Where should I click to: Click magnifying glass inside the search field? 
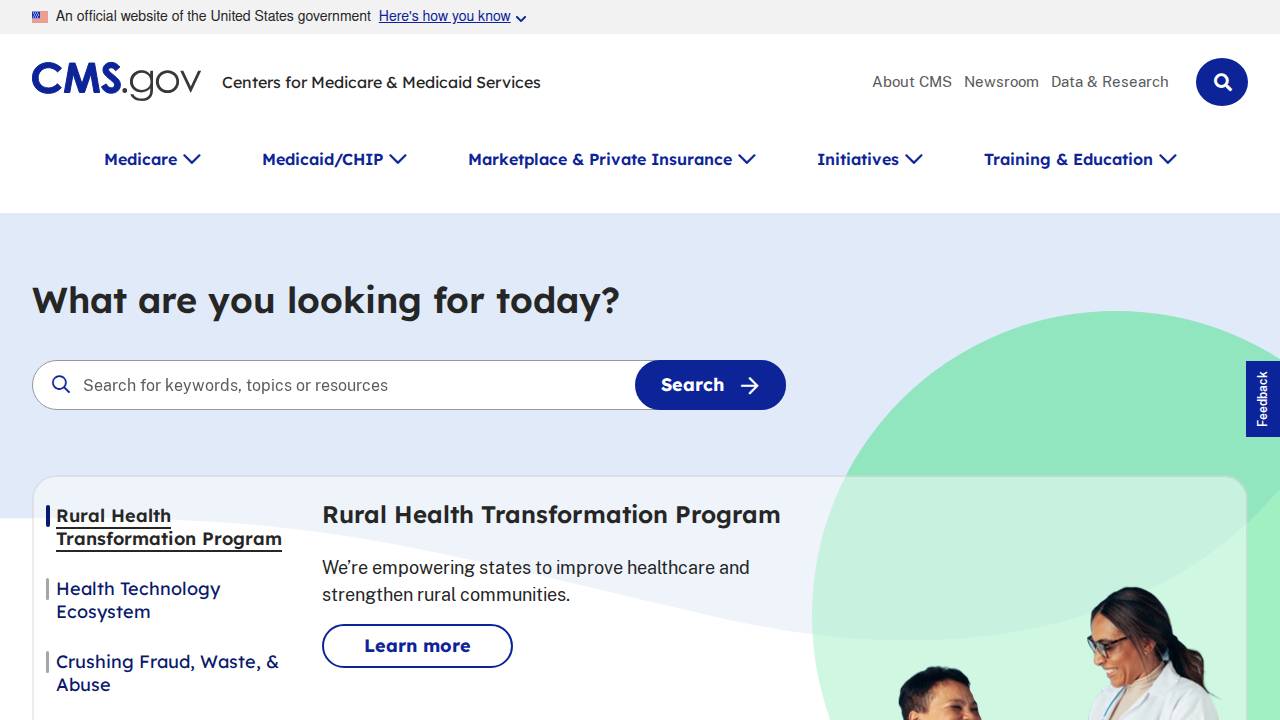[61, 385]
